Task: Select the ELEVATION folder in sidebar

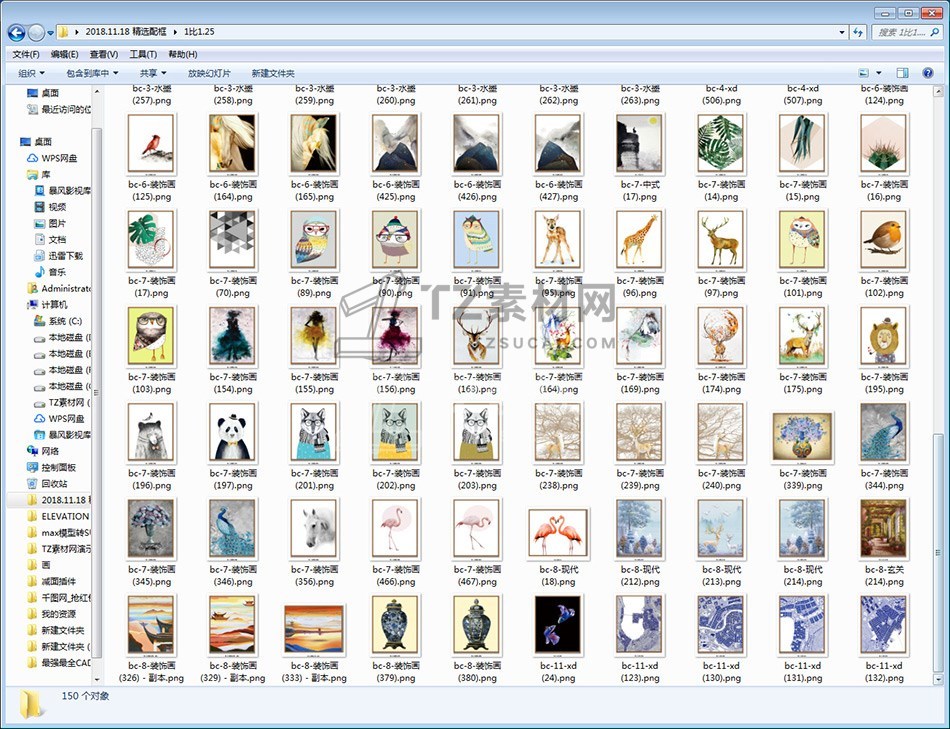Action: tap(65, 516)
